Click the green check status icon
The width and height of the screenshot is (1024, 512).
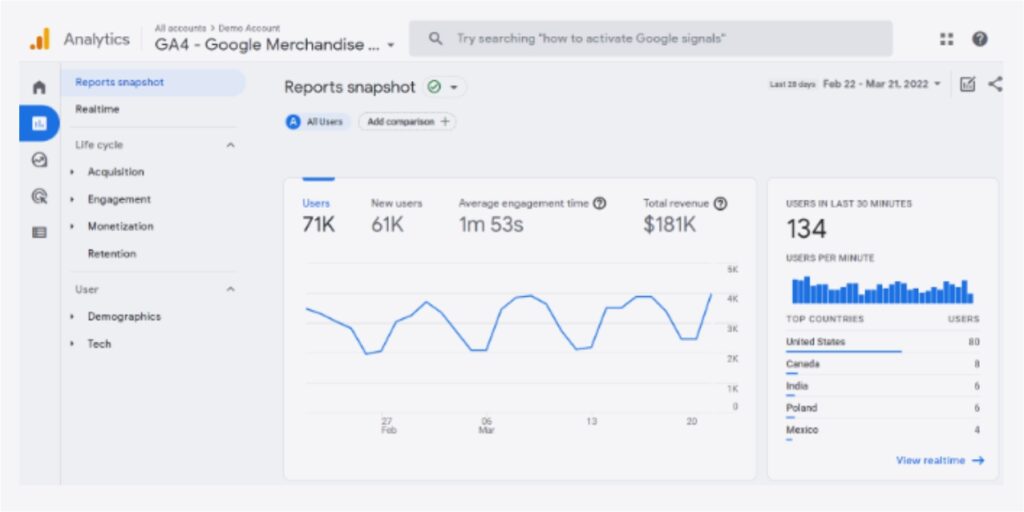434,87
